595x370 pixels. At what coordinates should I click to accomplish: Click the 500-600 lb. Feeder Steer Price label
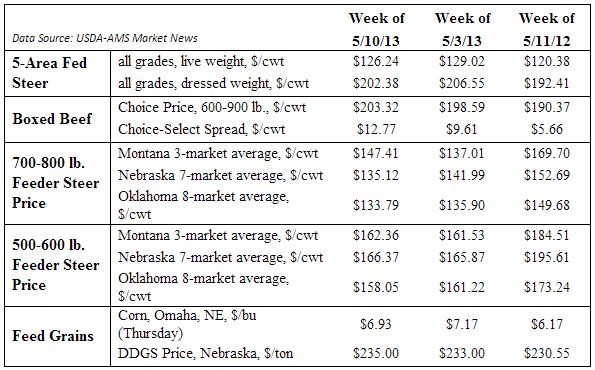coord(56,265)
